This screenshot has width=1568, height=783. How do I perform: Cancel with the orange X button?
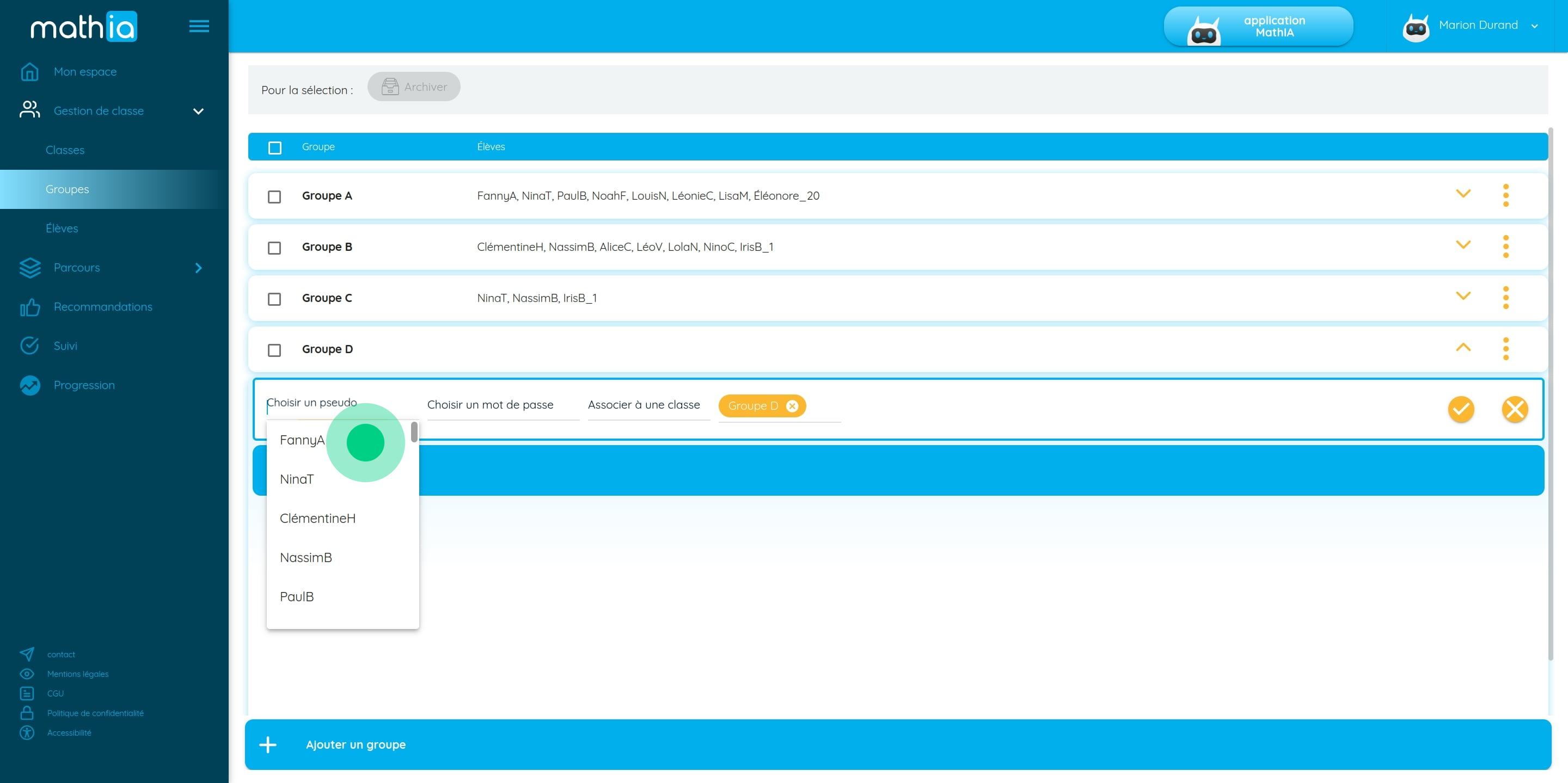pyautogui.click(x=1515, y=409)
